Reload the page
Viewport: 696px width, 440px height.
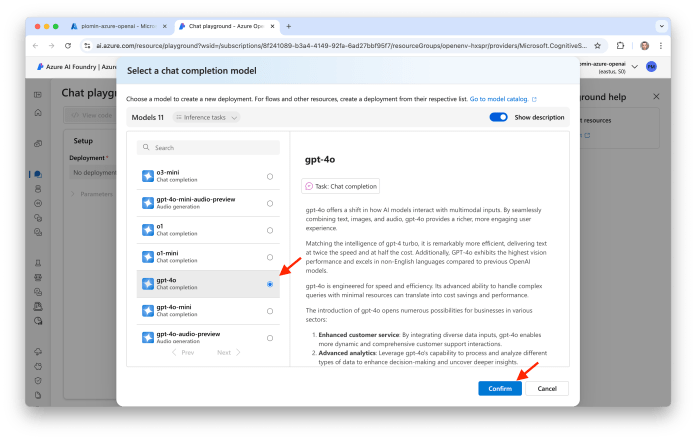click(68, 46)
